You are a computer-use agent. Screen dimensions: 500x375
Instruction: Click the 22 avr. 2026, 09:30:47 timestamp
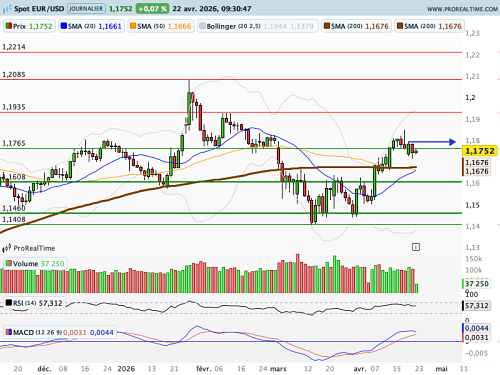click(212, 9)
